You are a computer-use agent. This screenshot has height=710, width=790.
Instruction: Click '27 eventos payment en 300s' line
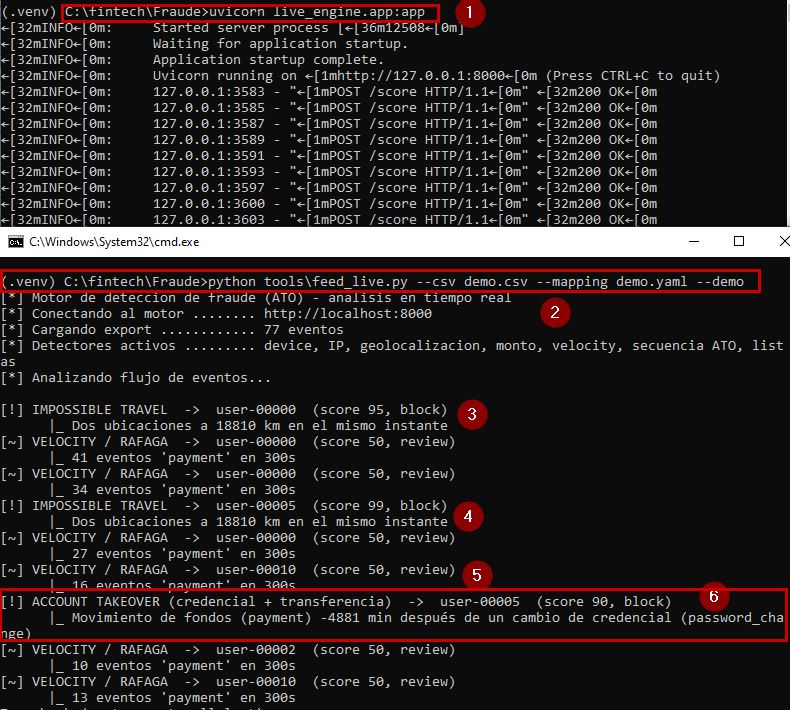point(173,553)
